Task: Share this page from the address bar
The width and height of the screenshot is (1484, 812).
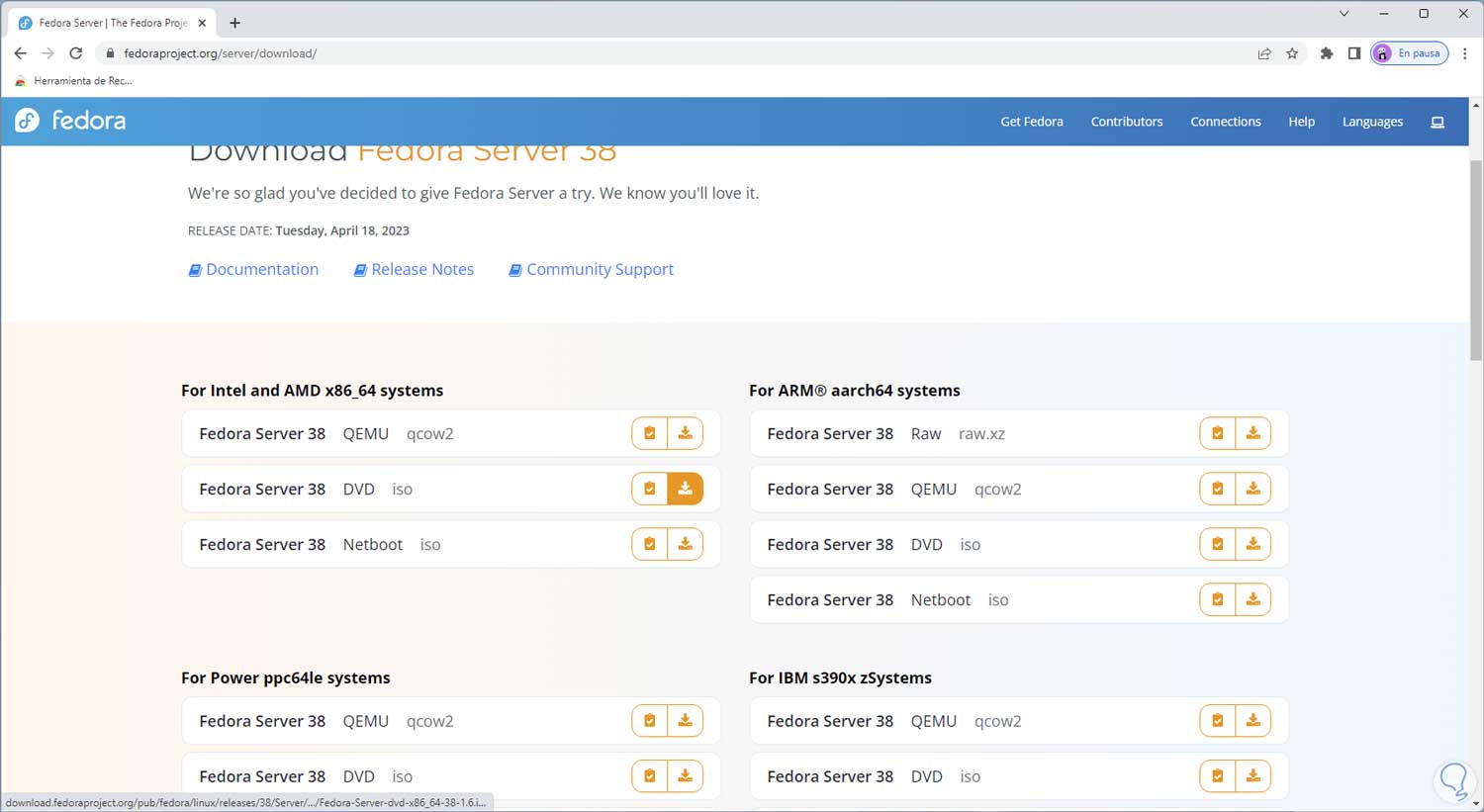Action: pyautogui.click(x=1264, y=53)
